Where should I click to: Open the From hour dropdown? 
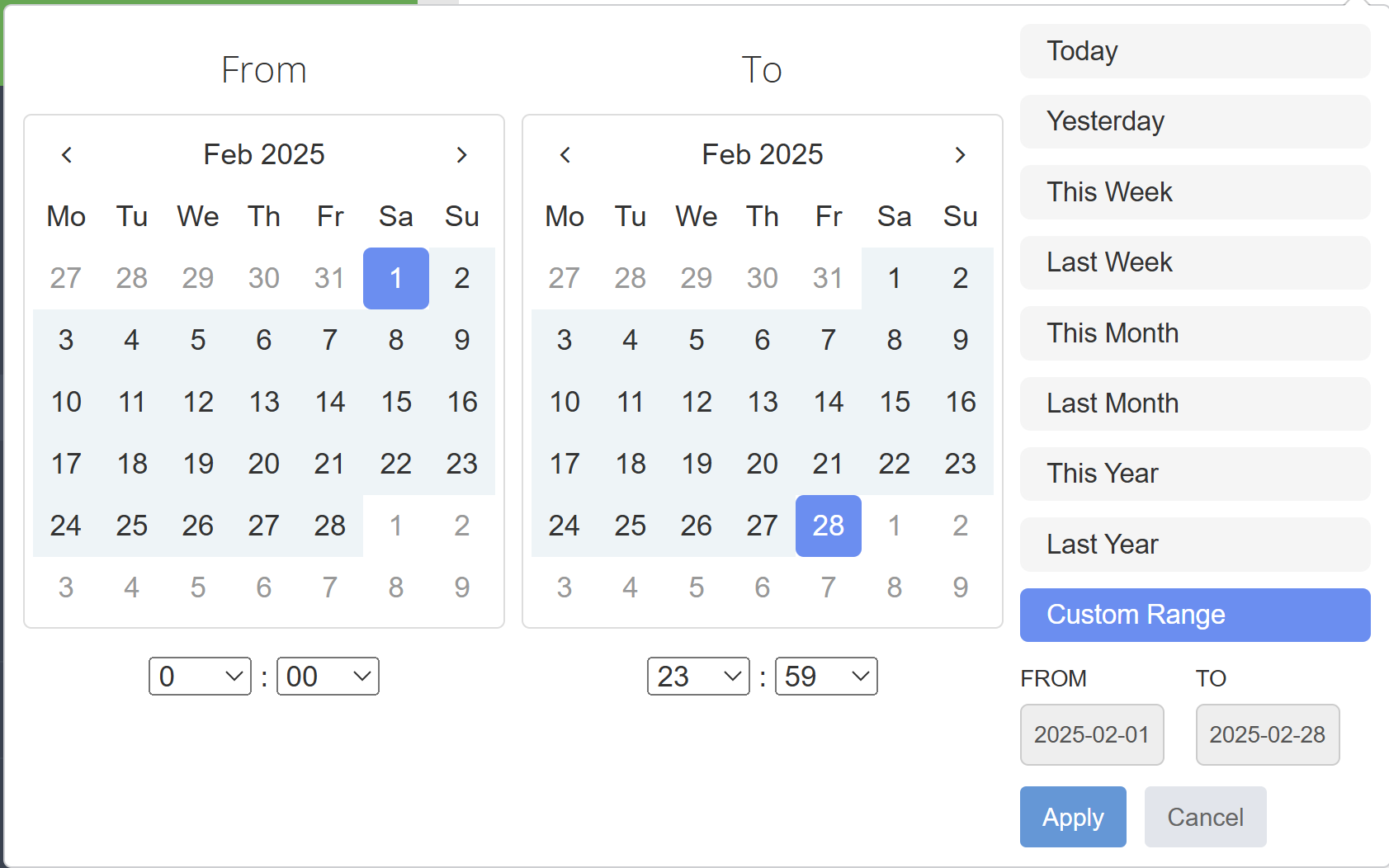[x=200, y=676]
